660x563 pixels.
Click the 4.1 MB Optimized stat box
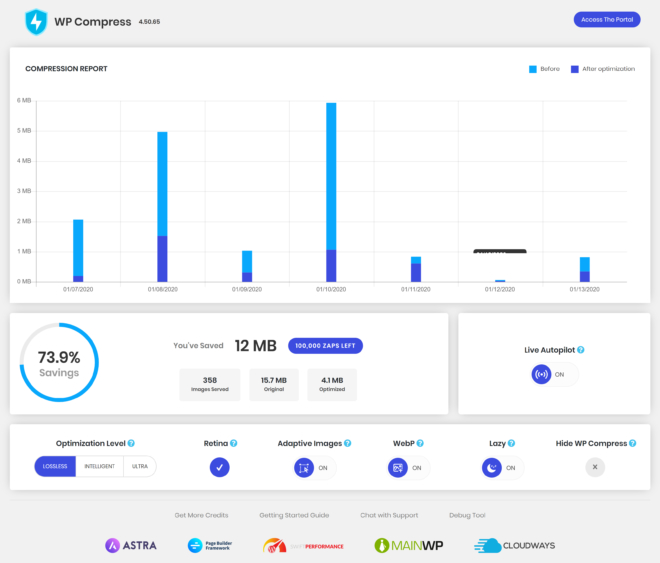pos(332,385)
